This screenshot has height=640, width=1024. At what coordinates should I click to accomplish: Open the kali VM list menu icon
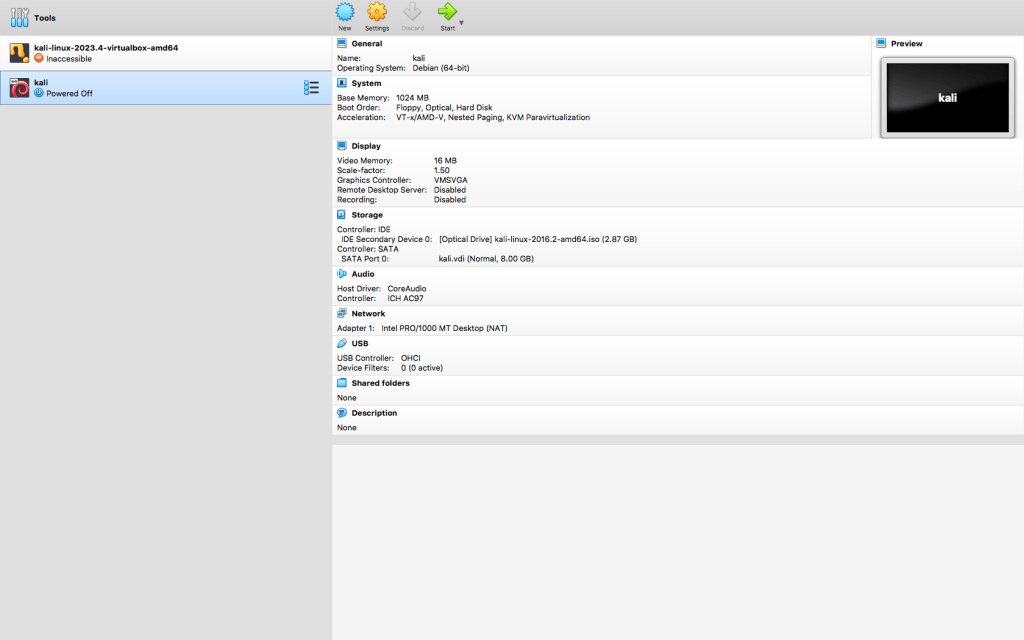311,88
